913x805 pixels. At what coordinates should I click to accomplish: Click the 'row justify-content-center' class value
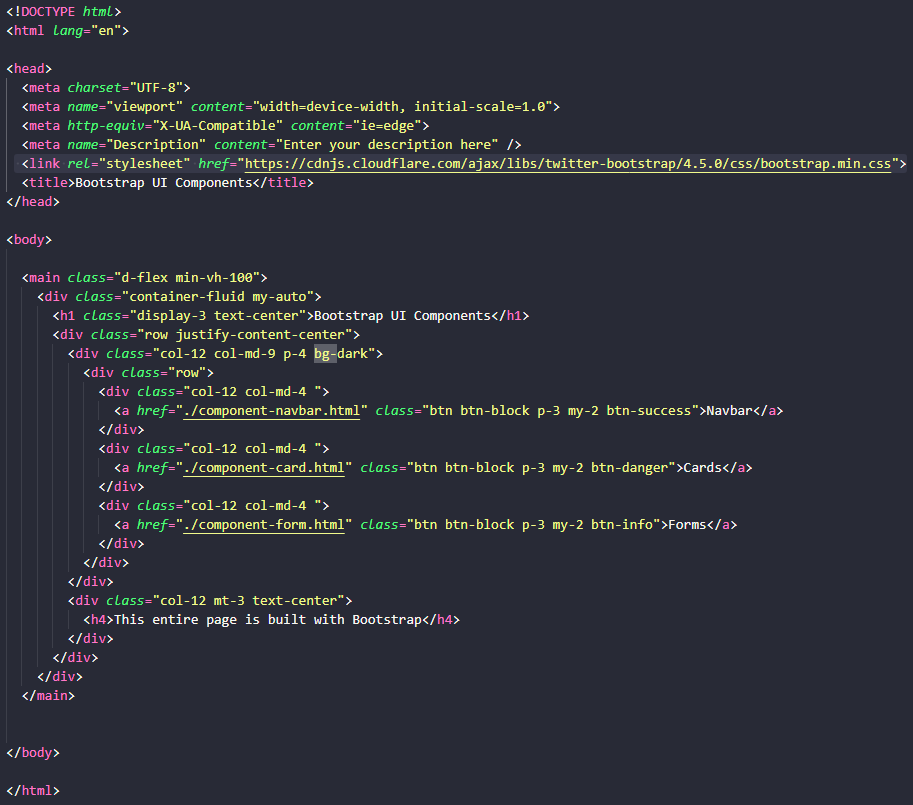(245, 335)
